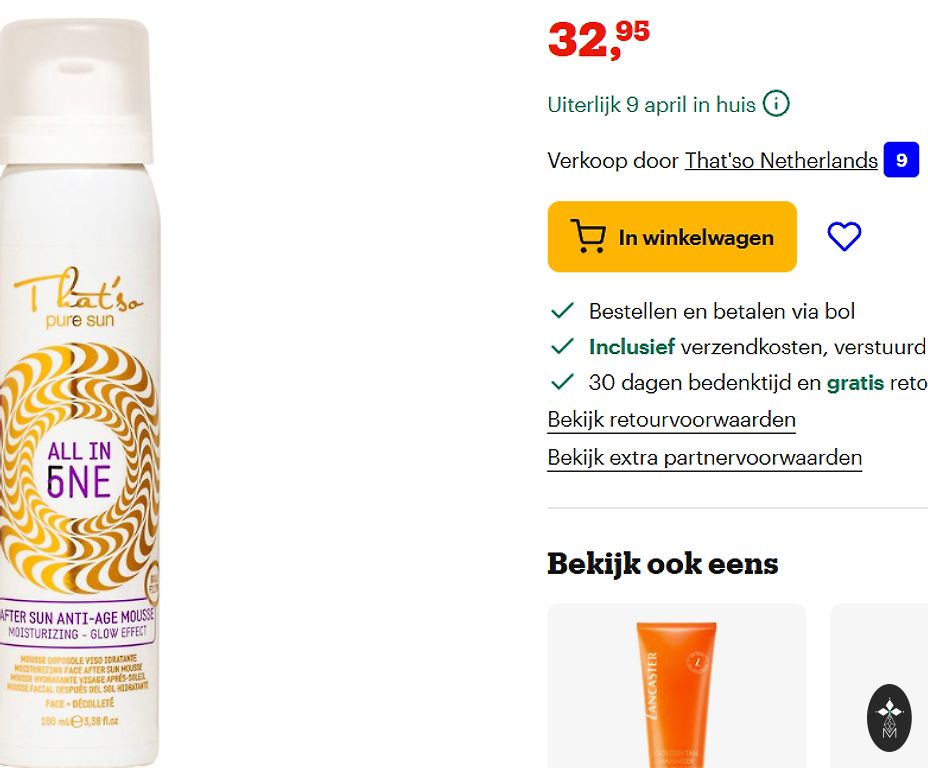This screenshot has height=768, width=928.
Task: Open the seller rating badge showing 9
Action: coord(901,160)
